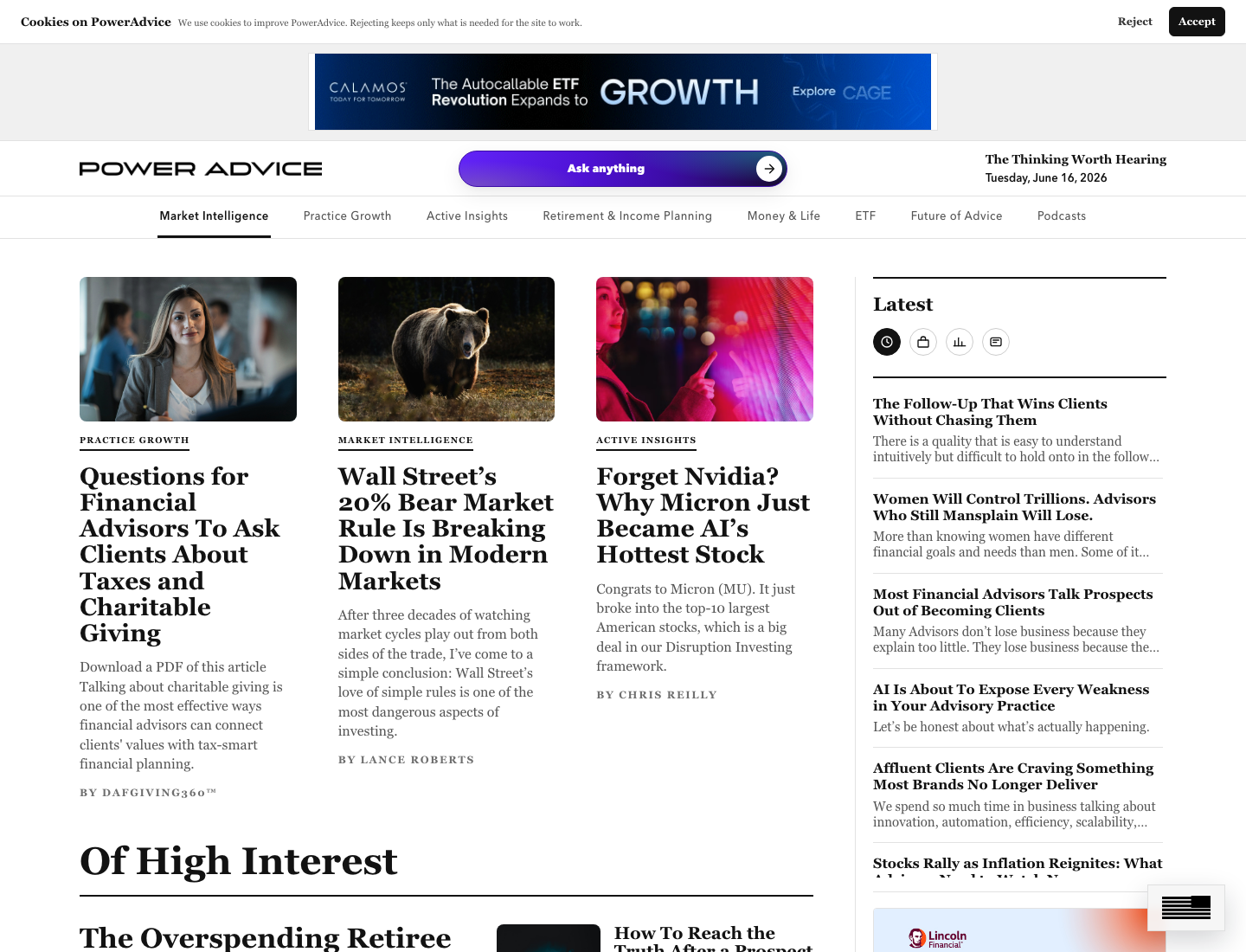The height and width of the screenshot is (952, 1246).
Task: Click the Of High Interest heading
Action: point(238,861)
